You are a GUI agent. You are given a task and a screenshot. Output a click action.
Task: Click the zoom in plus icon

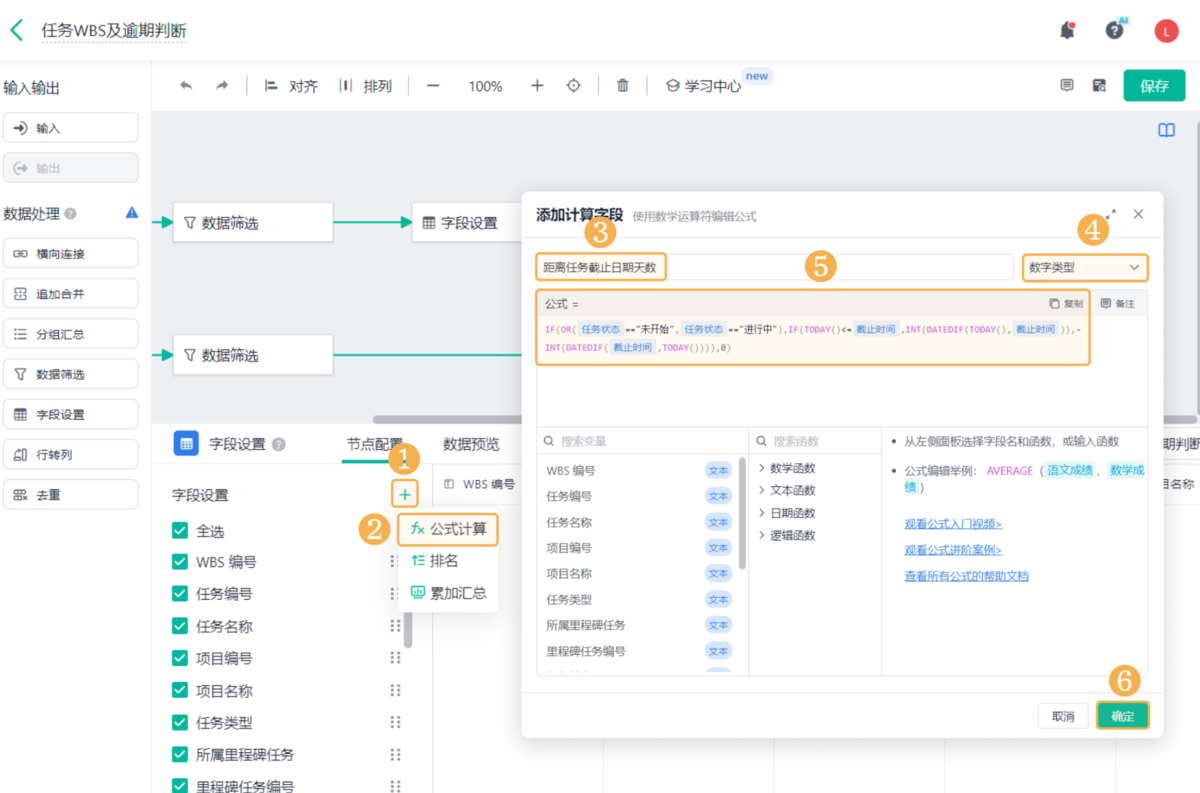[537, 86]
